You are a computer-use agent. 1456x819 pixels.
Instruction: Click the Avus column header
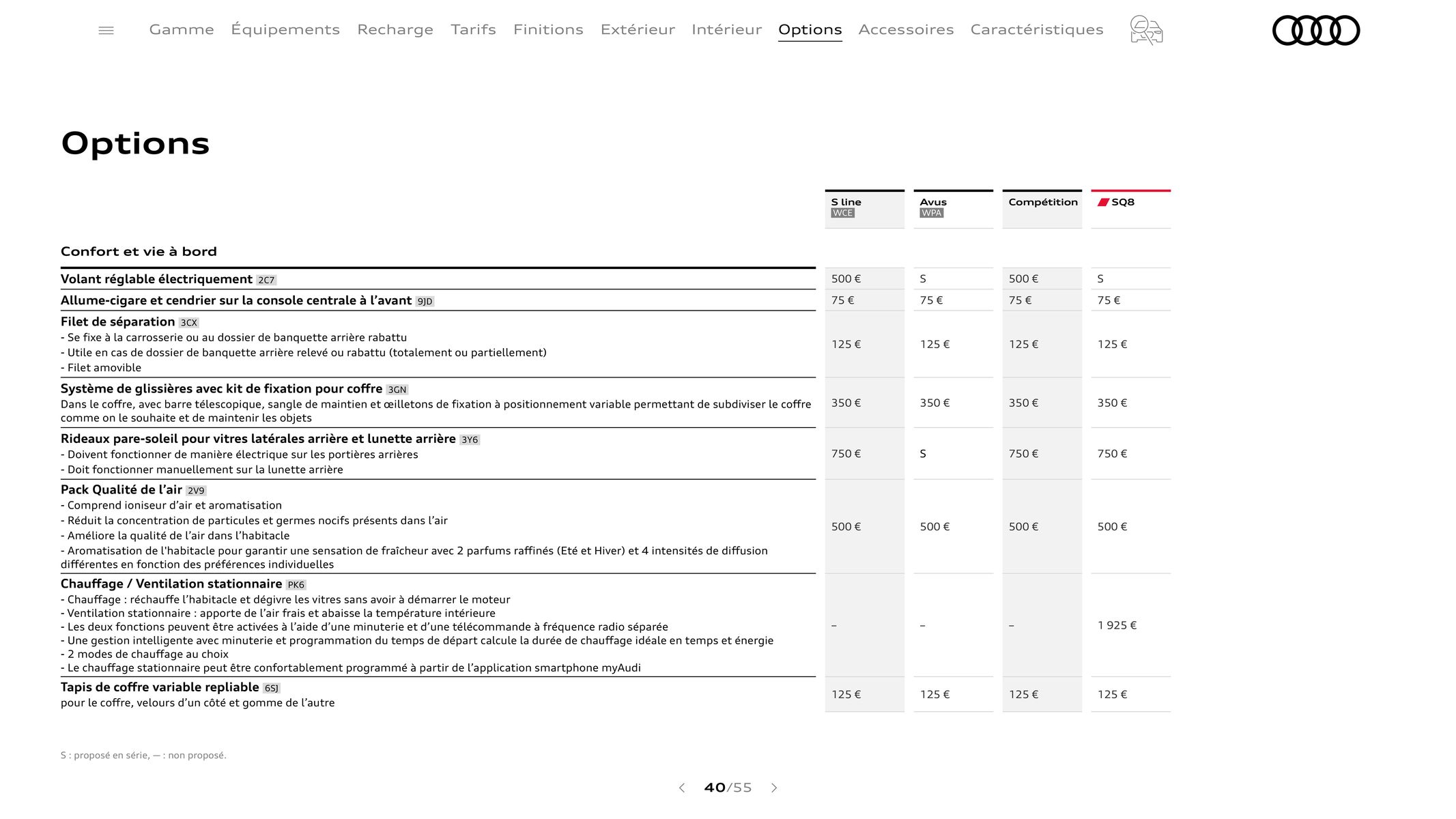pyautogui.click(x=953, y=209)
